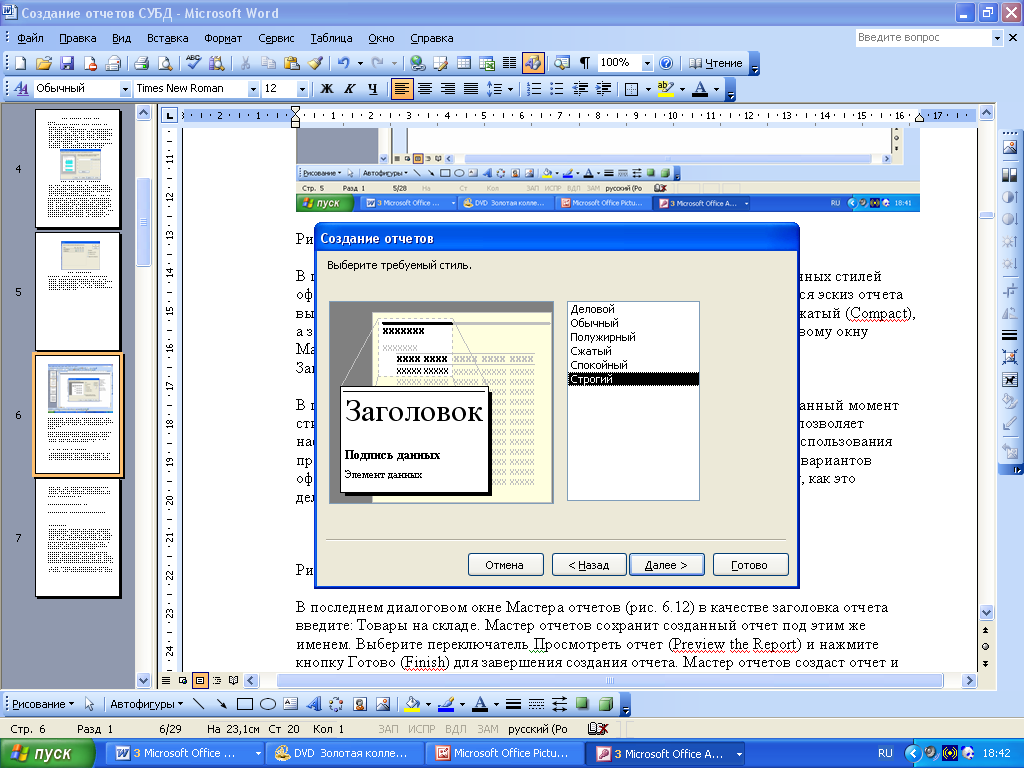Create a new blank document
The image size is (1024, 768).
[20, 63]
